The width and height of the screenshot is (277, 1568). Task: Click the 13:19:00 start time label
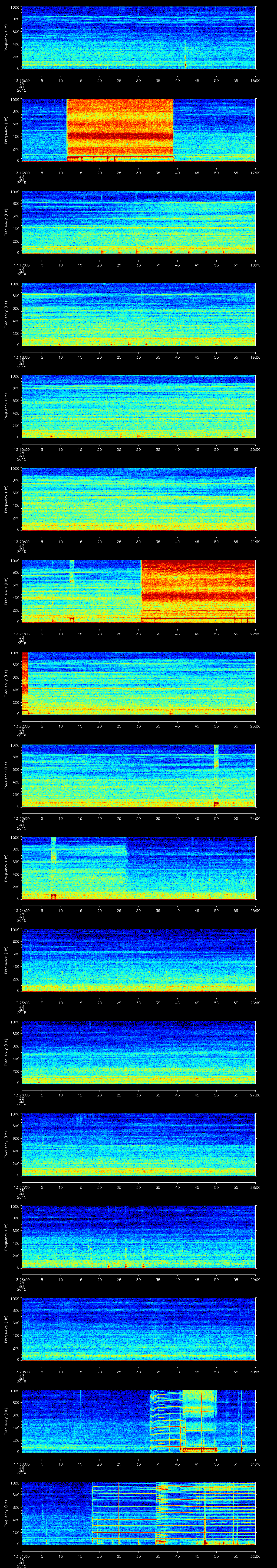coord(21,450)
